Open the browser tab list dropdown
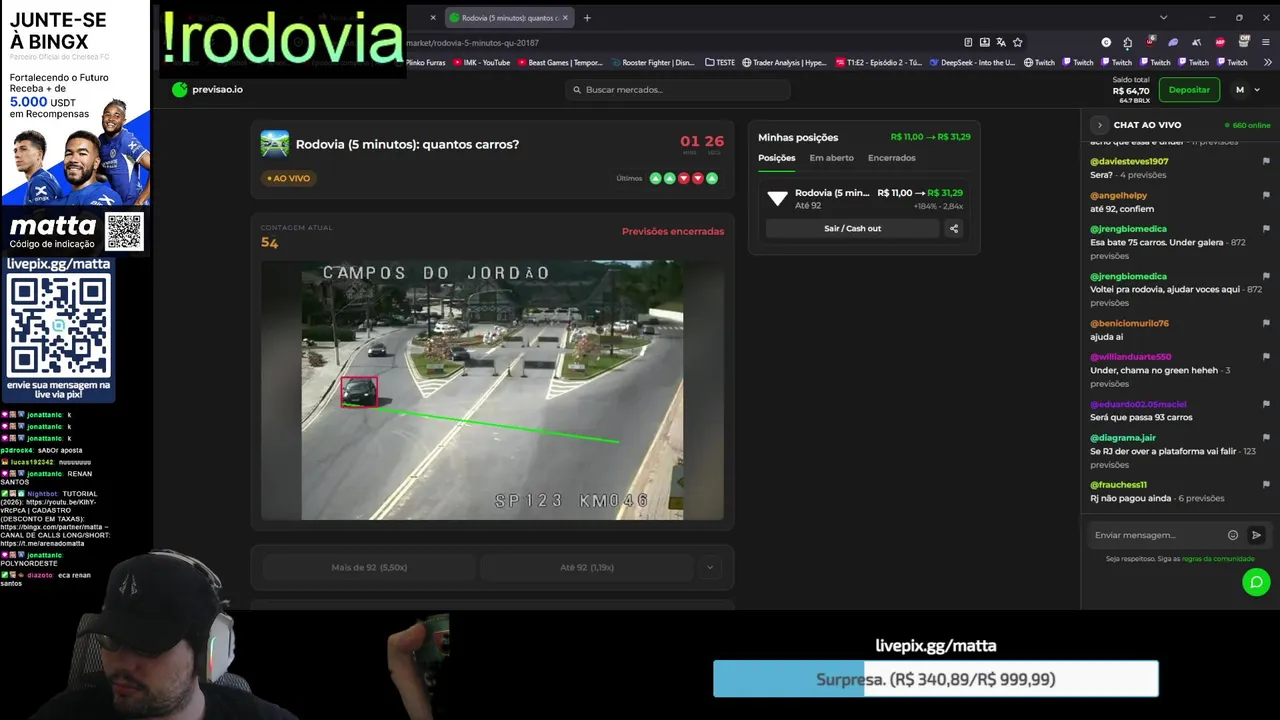Viewport: 1280px width, 720px height. point(1163,18)
